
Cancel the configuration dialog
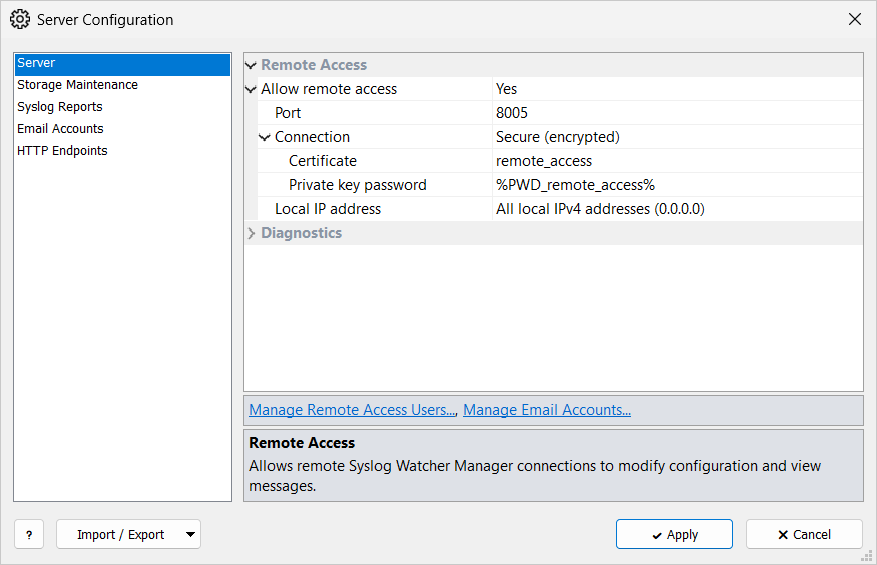click(x=804, y=534)
